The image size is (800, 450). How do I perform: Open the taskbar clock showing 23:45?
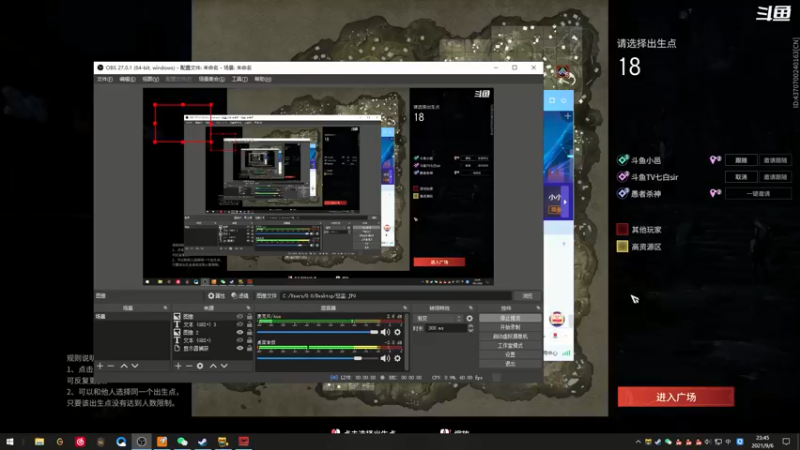[x=762, y=441]
